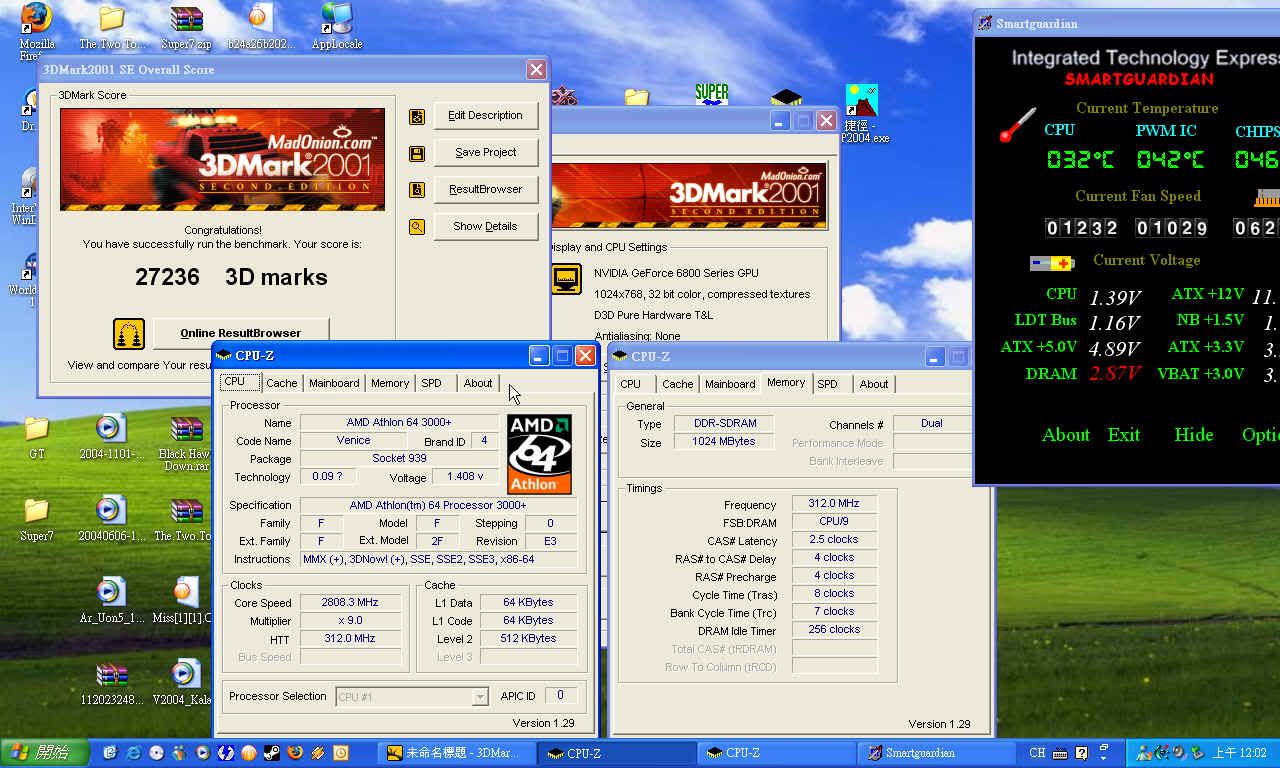This screenshot has height=768, width=1280.
Task: Click the CH language indicator in taskbar
Action: [1038, 753]
